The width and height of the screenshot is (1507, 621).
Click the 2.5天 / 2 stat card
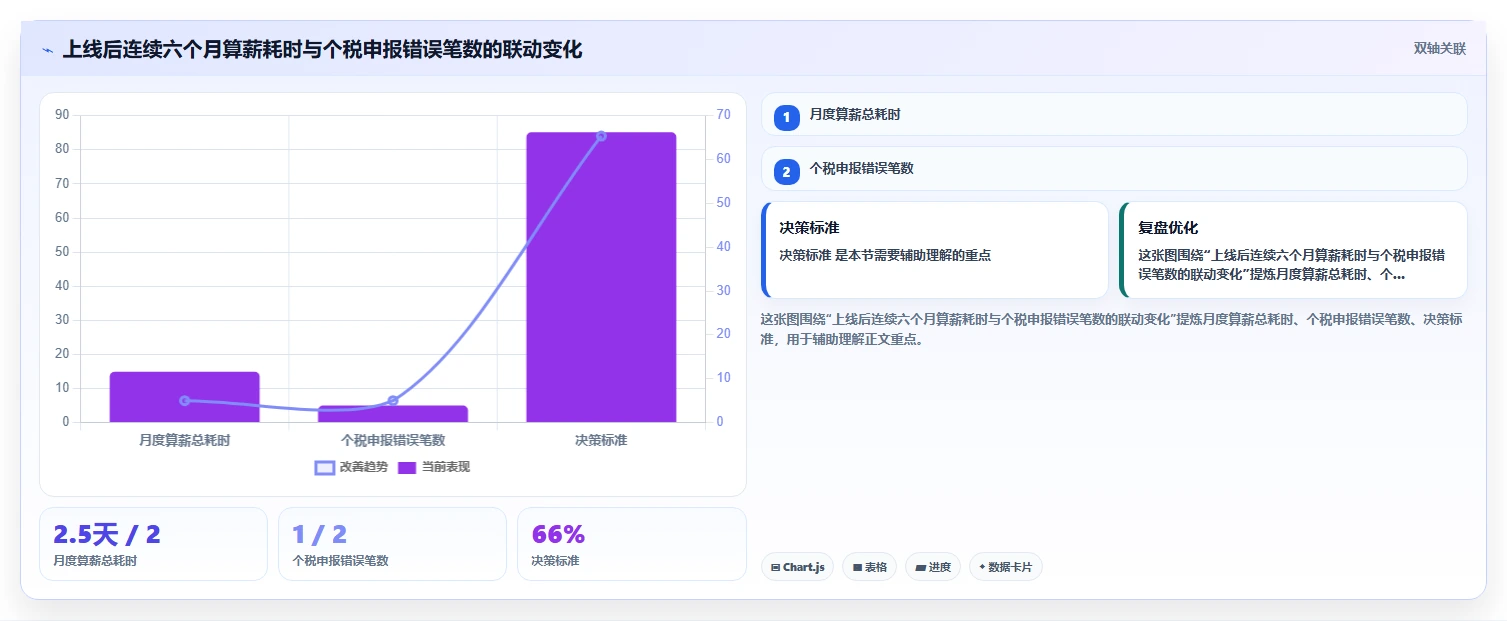pos(153,544)
